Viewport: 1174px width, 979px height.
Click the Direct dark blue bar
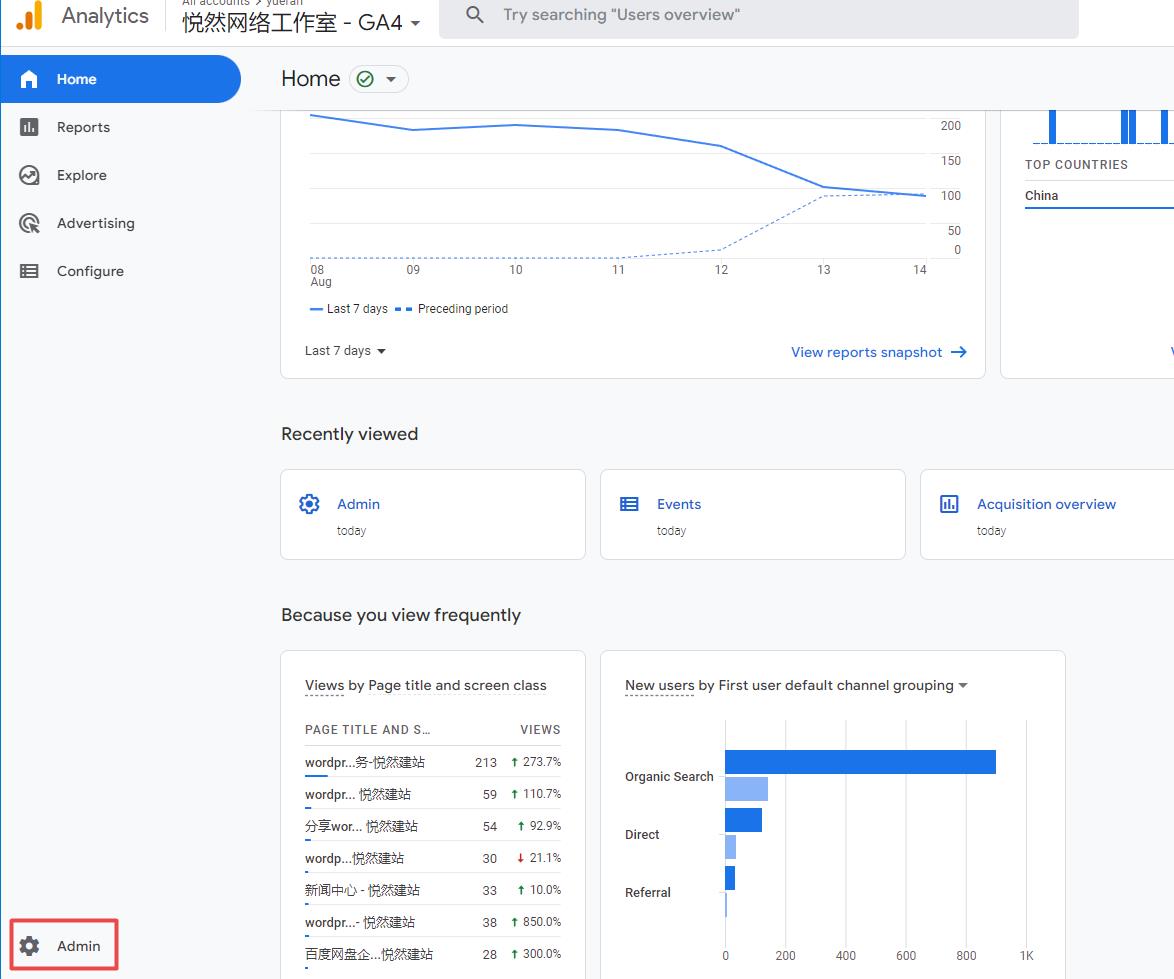tap(743, 820)
